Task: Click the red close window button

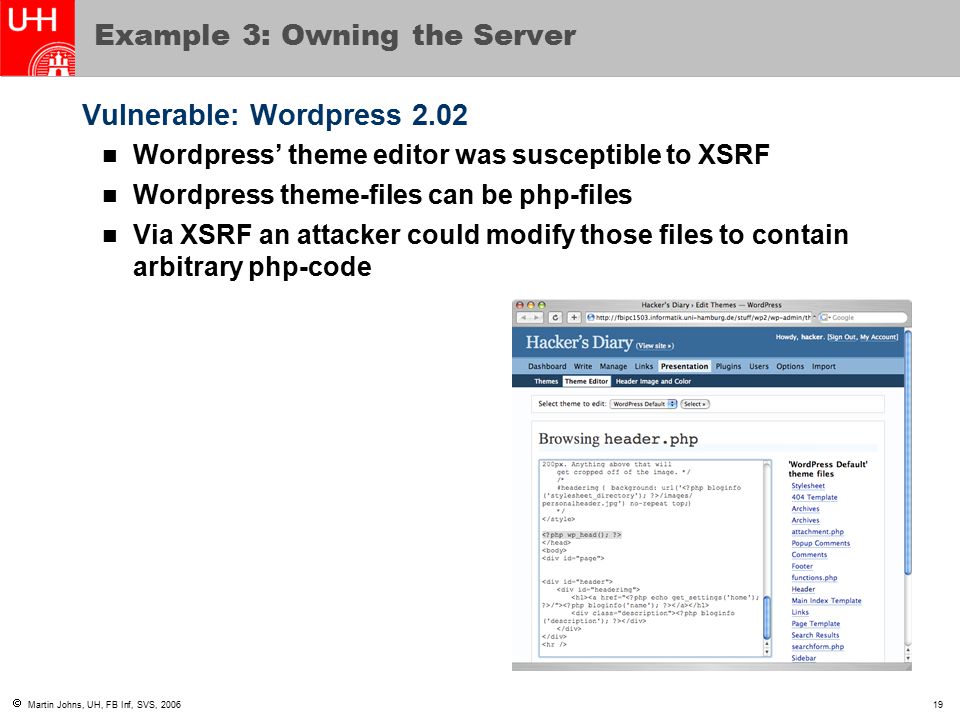Action: click(x=520, y=305)
